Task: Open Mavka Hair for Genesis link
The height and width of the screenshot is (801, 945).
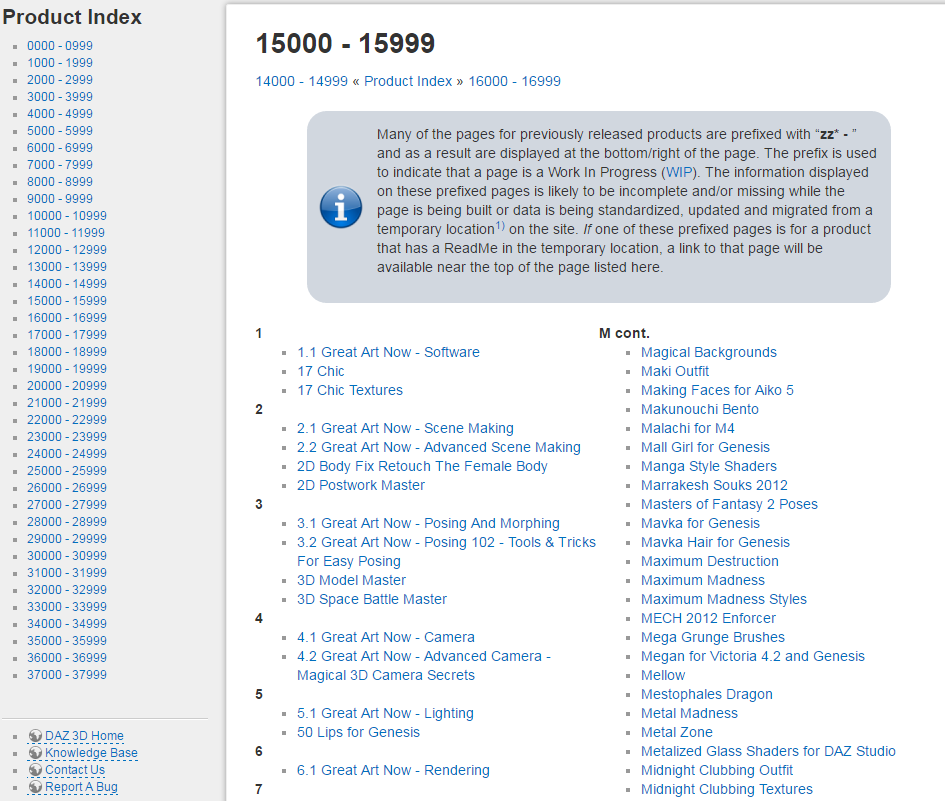Action: click(715, 542)
